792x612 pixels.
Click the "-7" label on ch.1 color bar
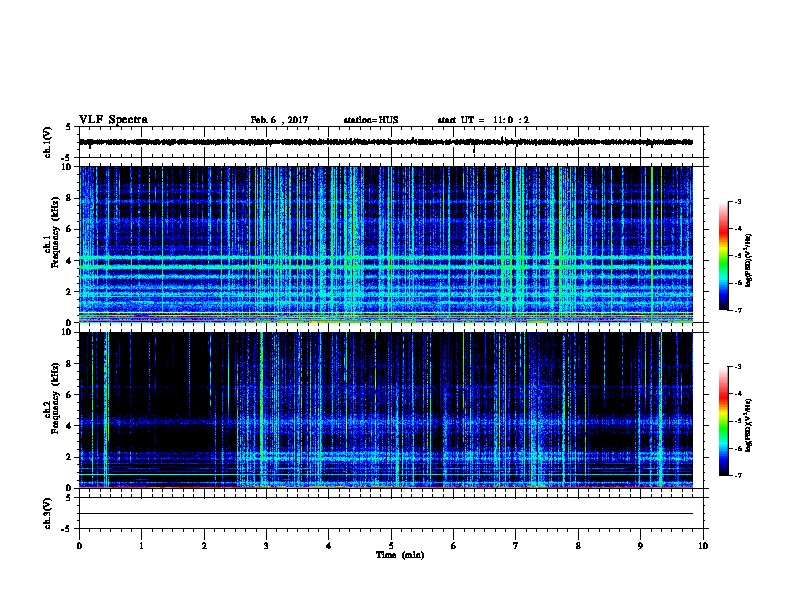738,310
